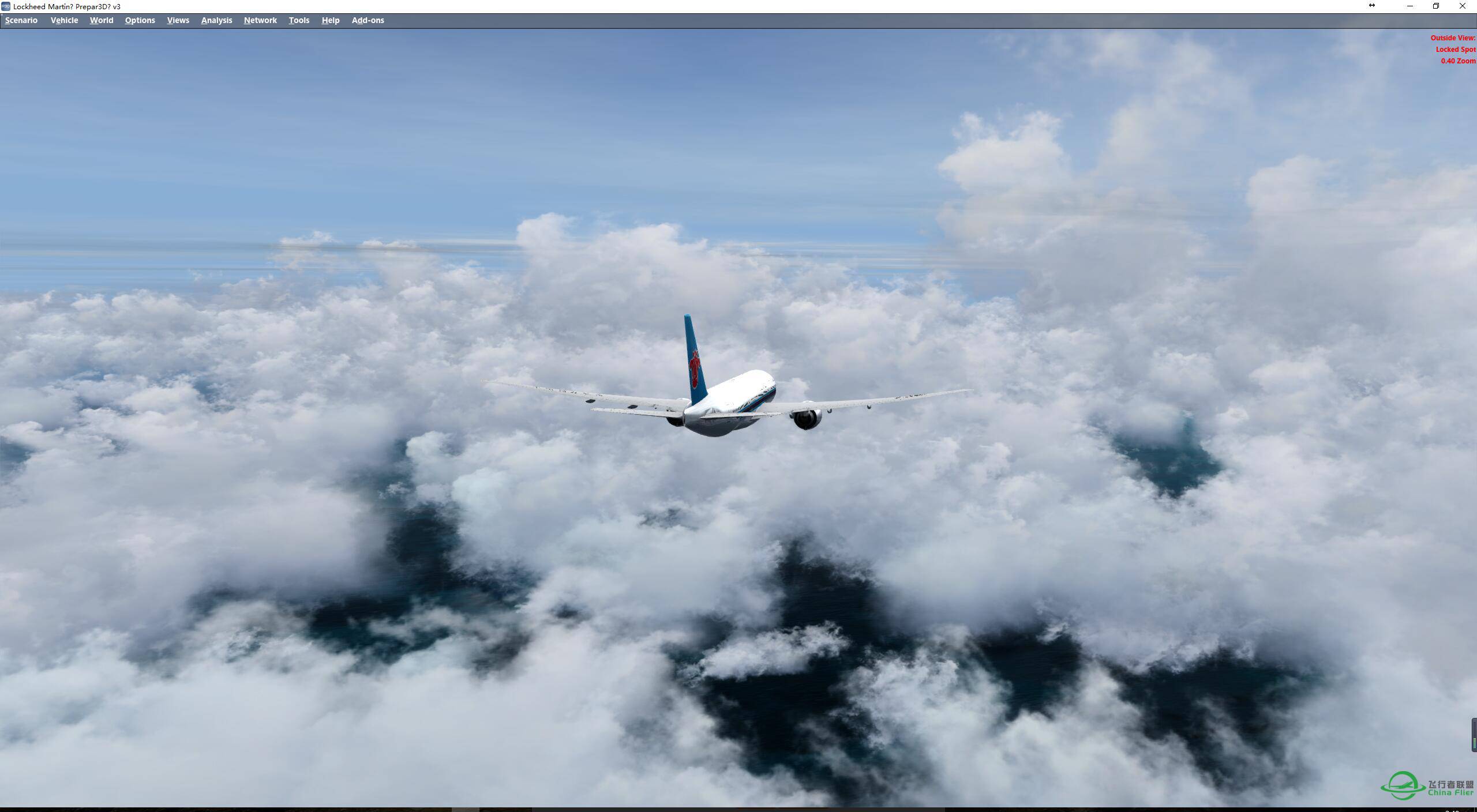Click the Vehicle menu
The image size is (1477, 812).
click(64, 20)
